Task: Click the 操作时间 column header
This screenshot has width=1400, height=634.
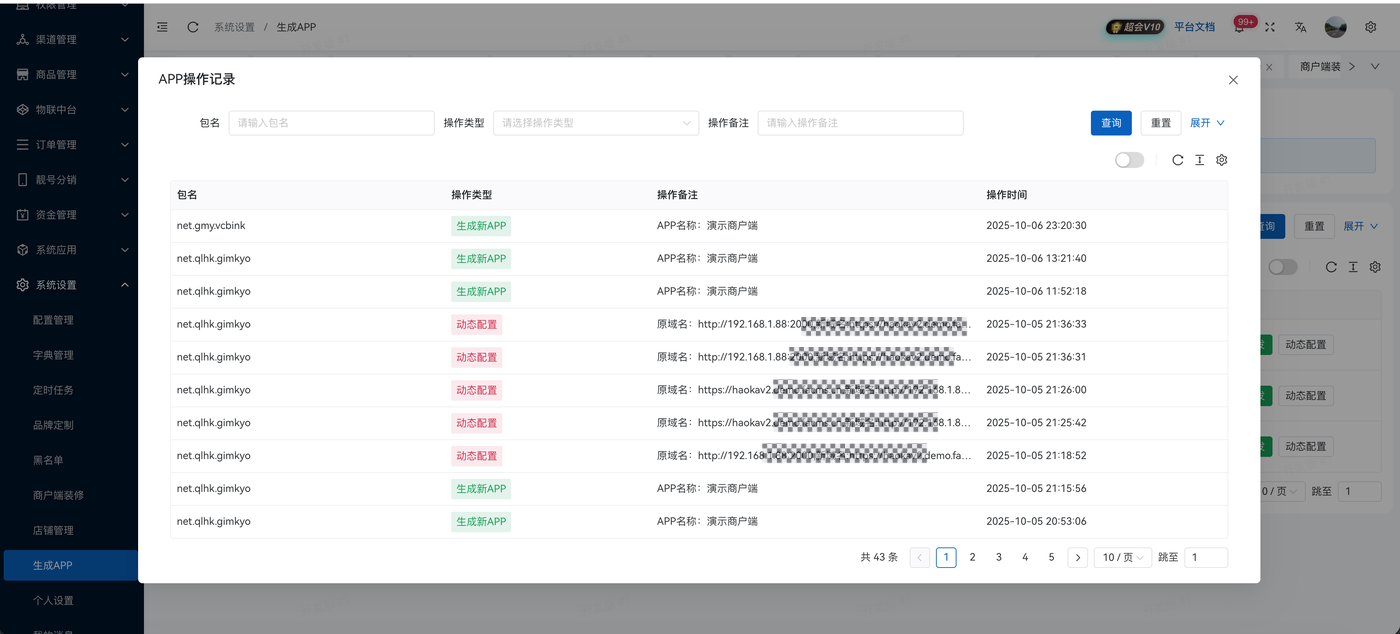Action: [1007, 195]
